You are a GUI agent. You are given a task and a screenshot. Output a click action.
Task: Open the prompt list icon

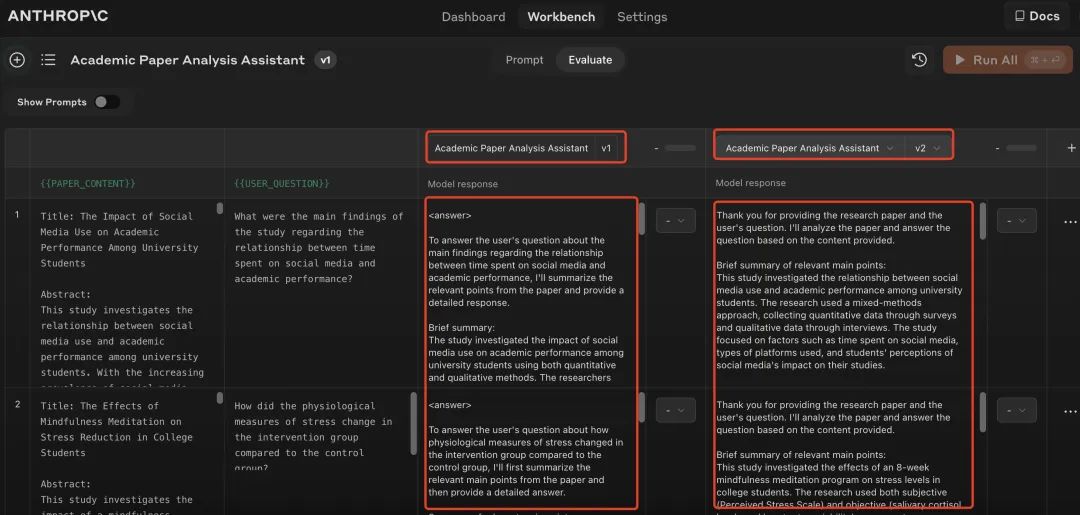(x=48, y=60)
